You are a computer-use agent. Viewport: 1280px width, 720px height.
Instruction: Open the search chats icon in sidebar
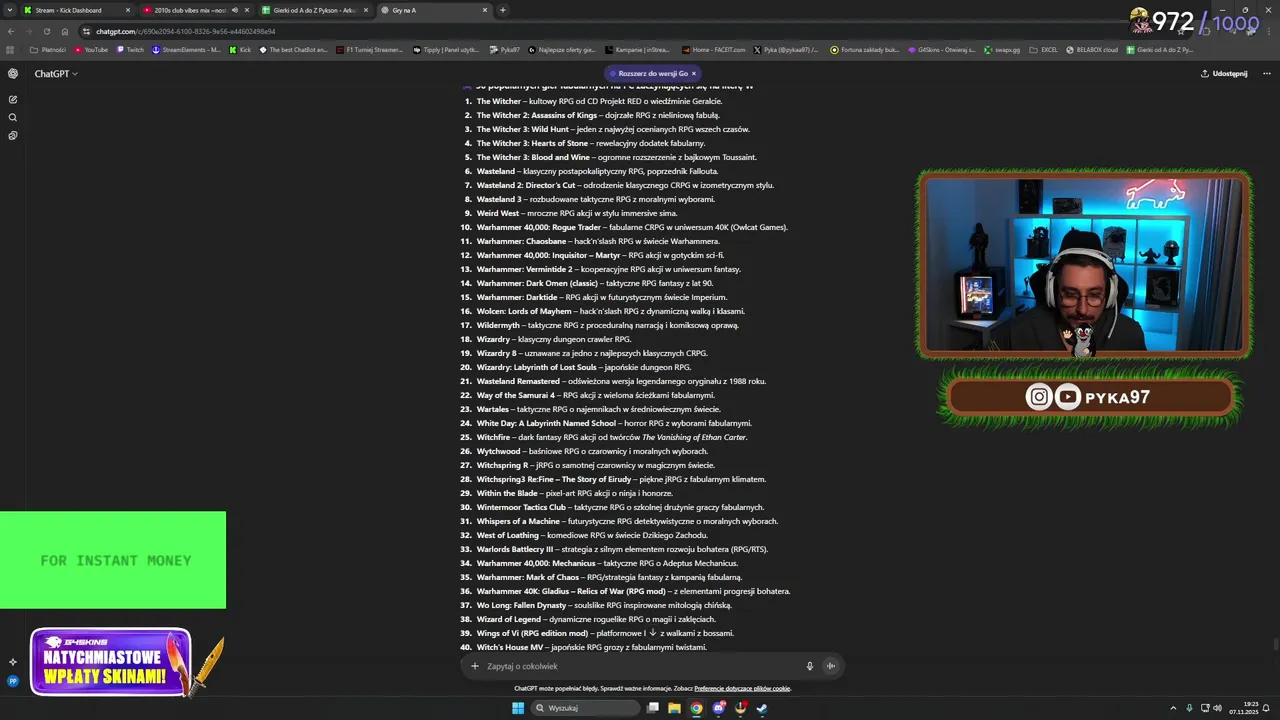click(x=13, y=117)
